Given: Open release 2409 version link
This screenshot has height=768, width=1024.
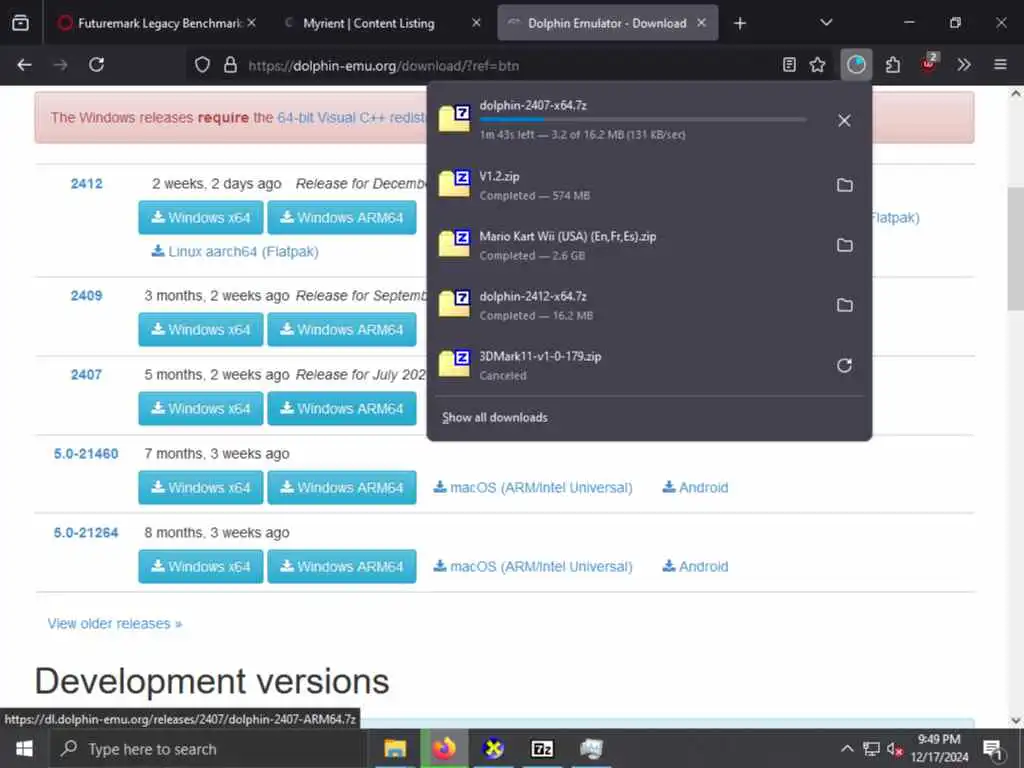Looking at the screenshot, I should 86,296.
